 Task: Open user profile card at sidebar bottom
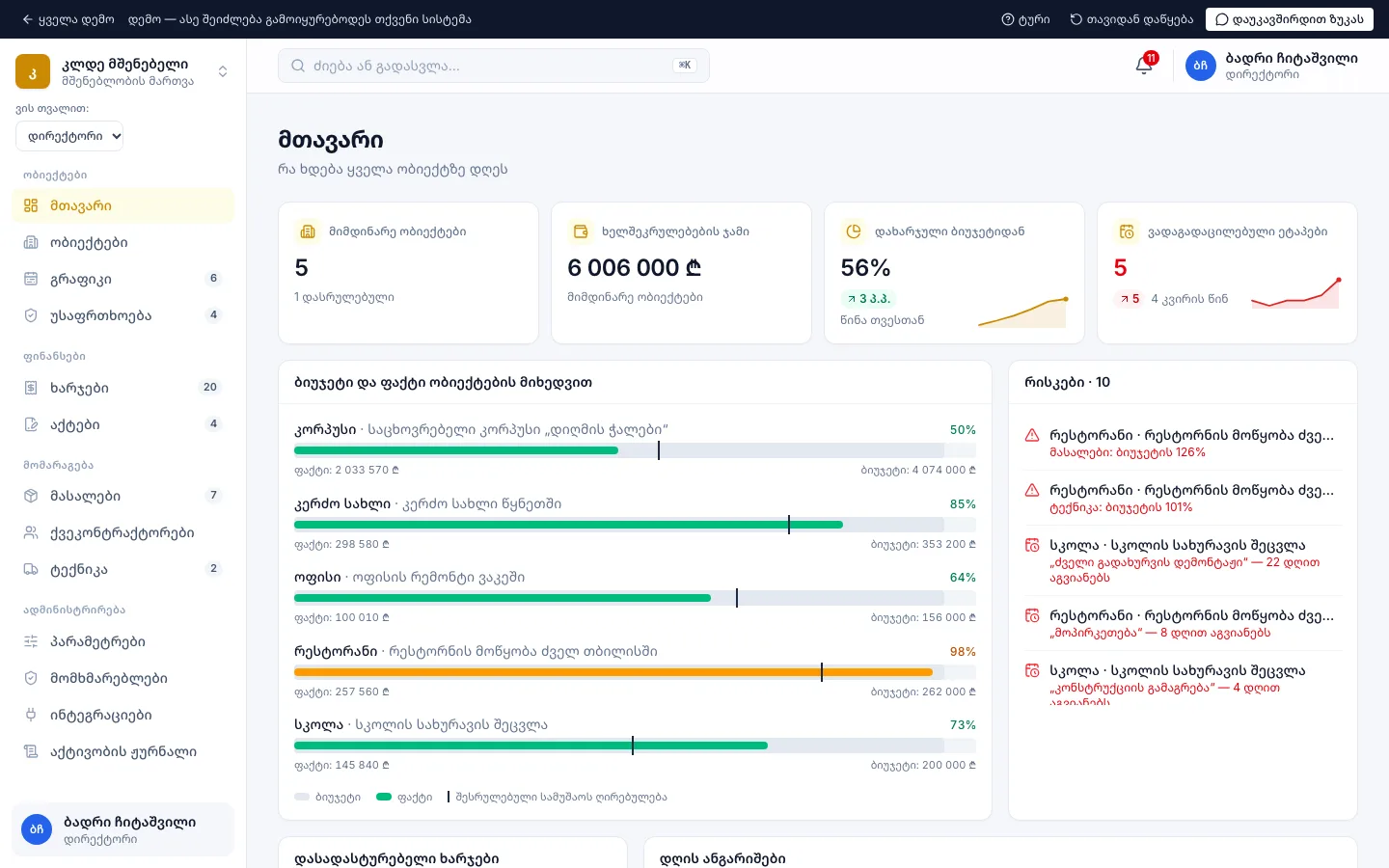123,829
